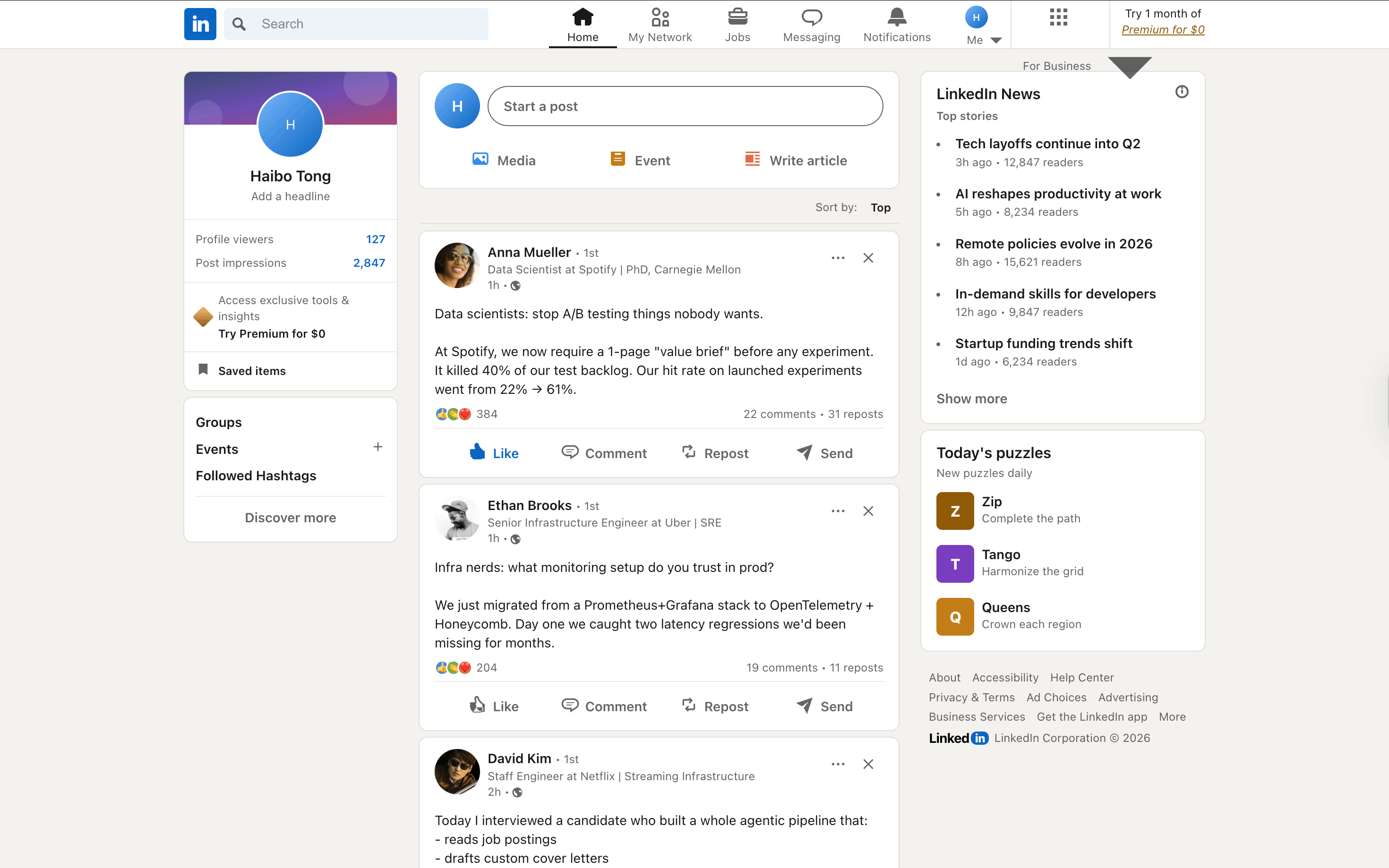Image resolution: width=1389 pixels, height=868 pixels.
Task: View 204 reactions on Ethan's post
Action: point(466,668)
